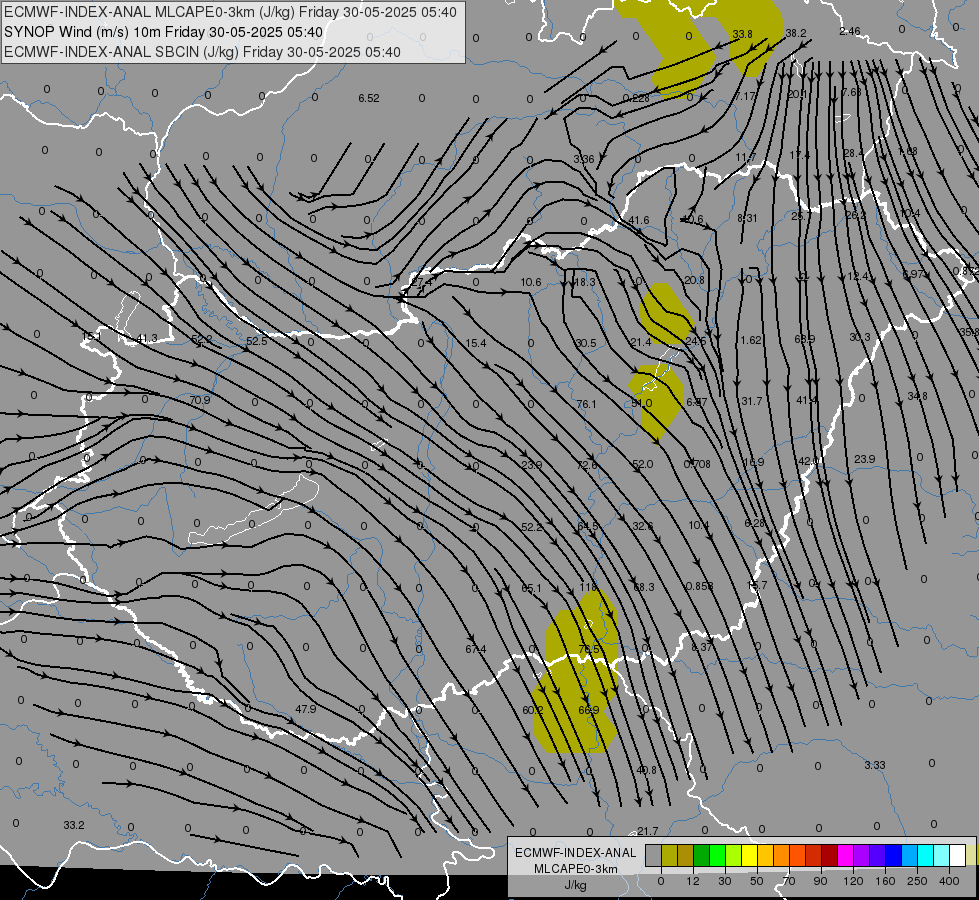Click the map value 67.4

point(475,650)
